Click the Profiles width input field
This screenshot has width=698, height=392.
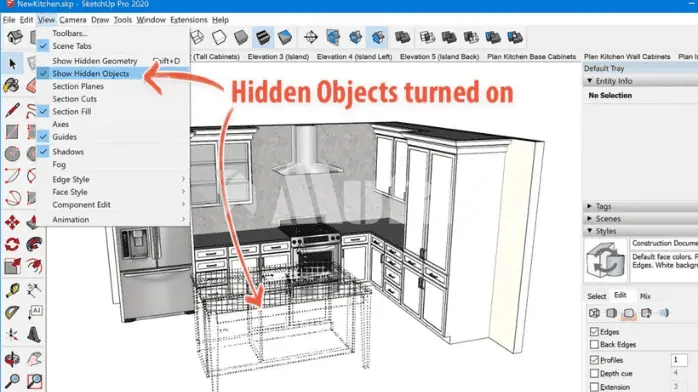pos(679,360)
